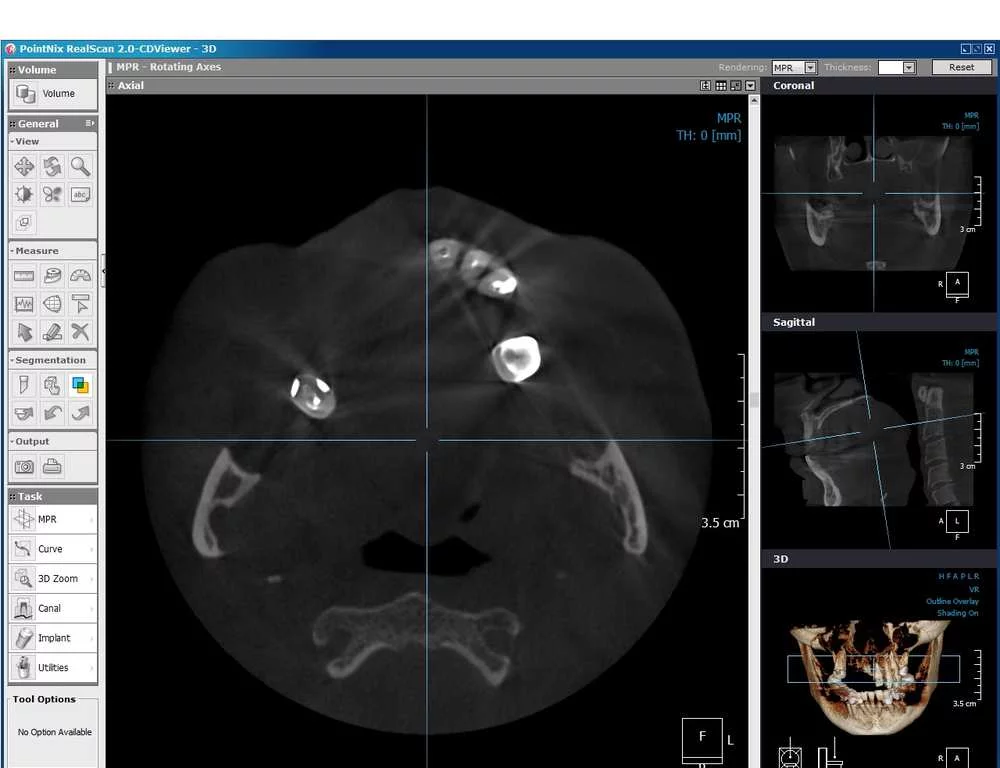The width and height of the screenshot is (1000, 768).
Task: Open the Canal task
Action: coord(53,608)
